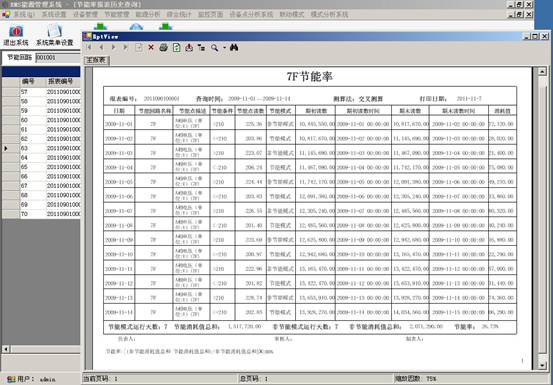Toggle the group tree icon
The width and height of the screenshot is (553, 385).
tap(201, 48)
